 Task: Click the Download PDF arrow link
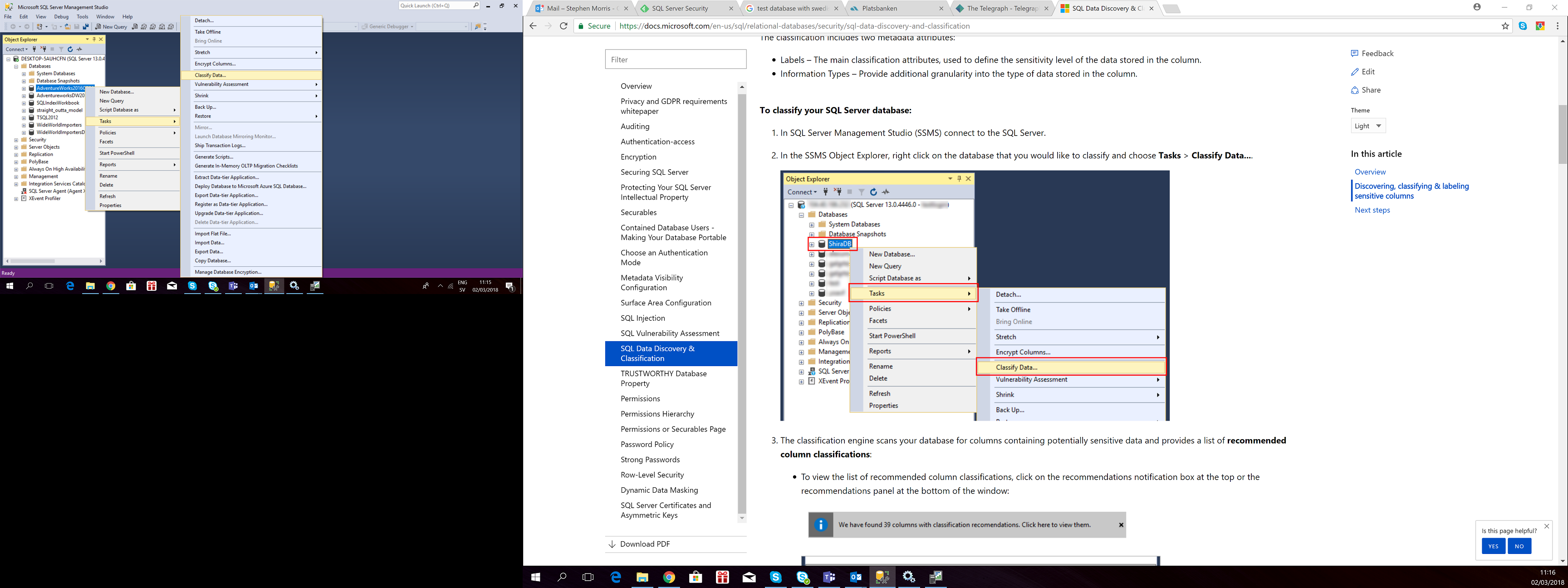pyautogui.click(x=638, y=544)
